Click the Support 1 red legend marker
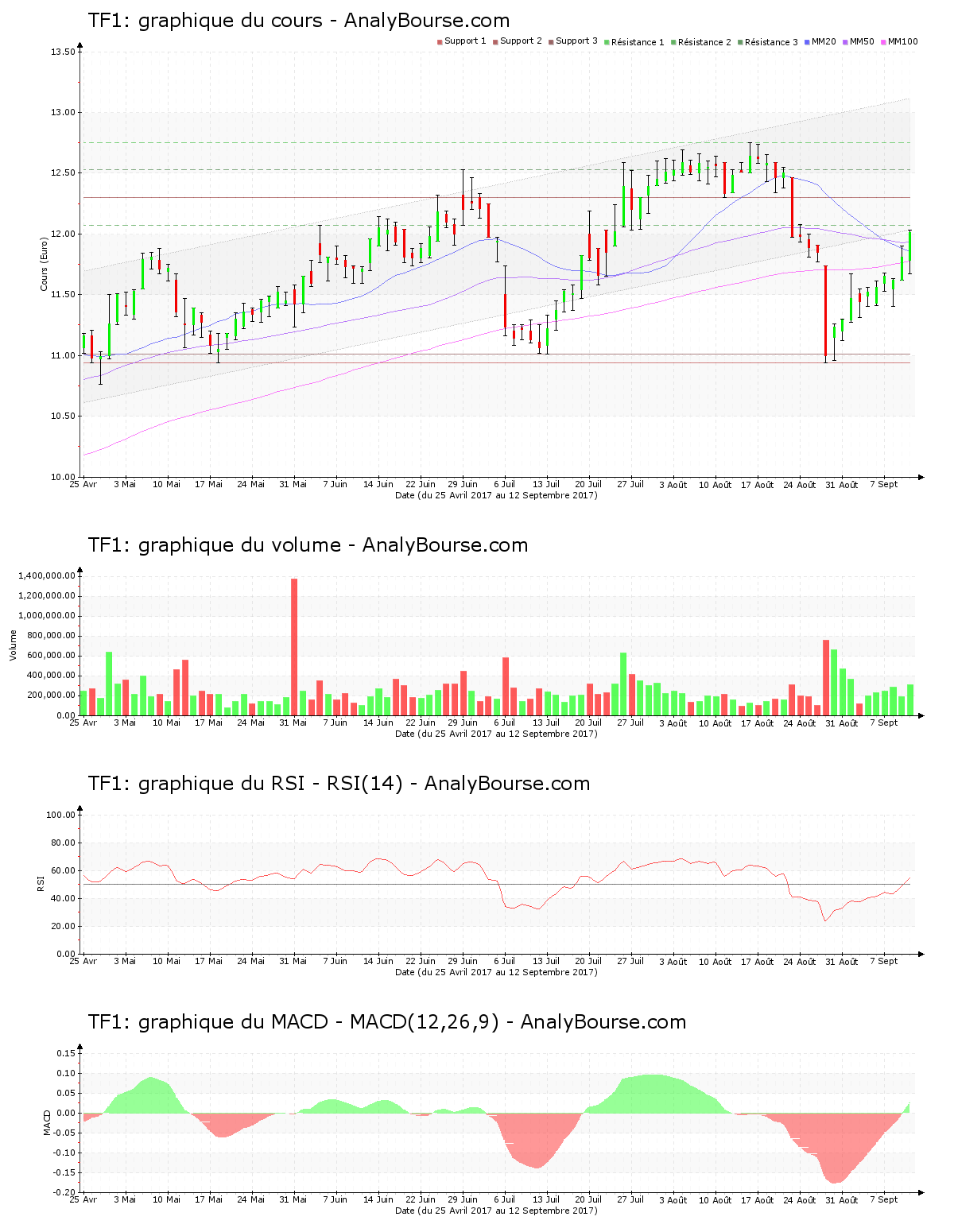 (440, 41)
